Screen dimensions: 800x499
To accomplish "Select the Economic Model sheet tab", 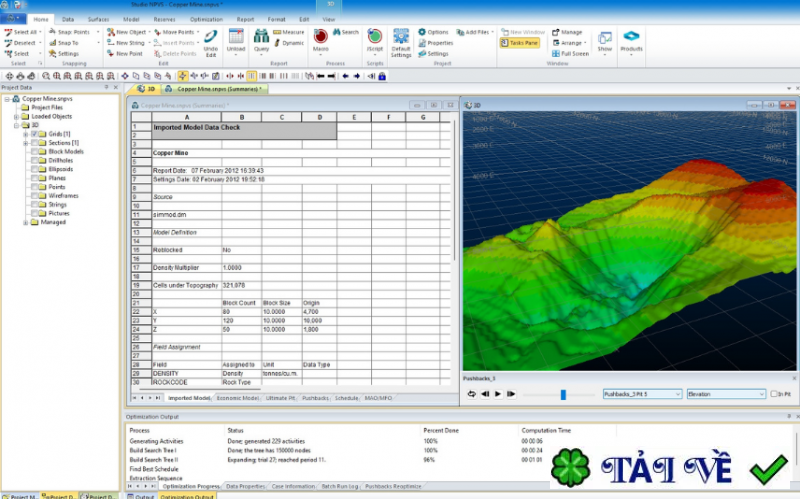I will [237, 398].
